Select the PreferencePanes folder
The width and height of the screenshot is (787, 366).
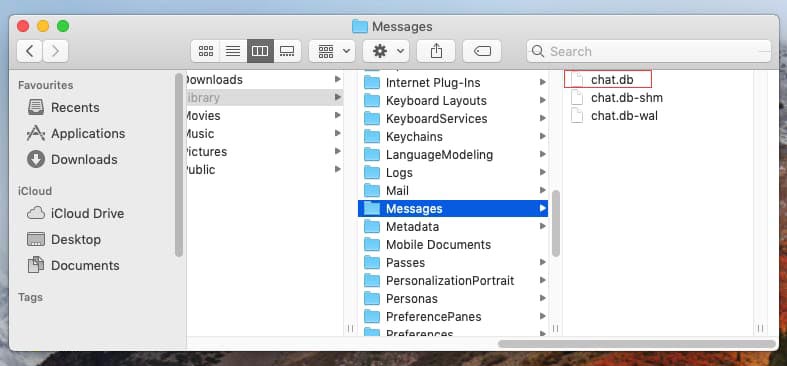point(453,317)
